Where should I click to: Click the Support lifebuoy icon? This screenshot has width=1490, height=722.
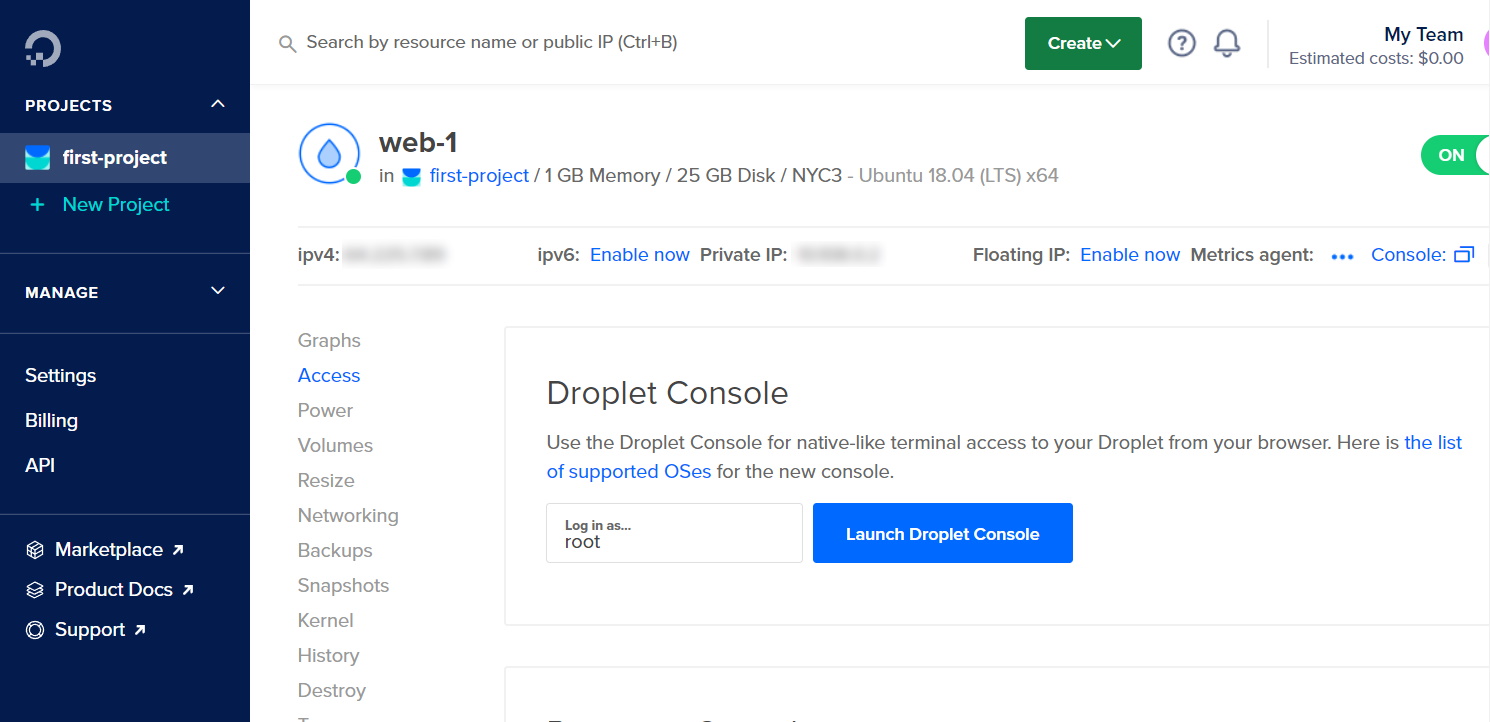click(35, 630)
